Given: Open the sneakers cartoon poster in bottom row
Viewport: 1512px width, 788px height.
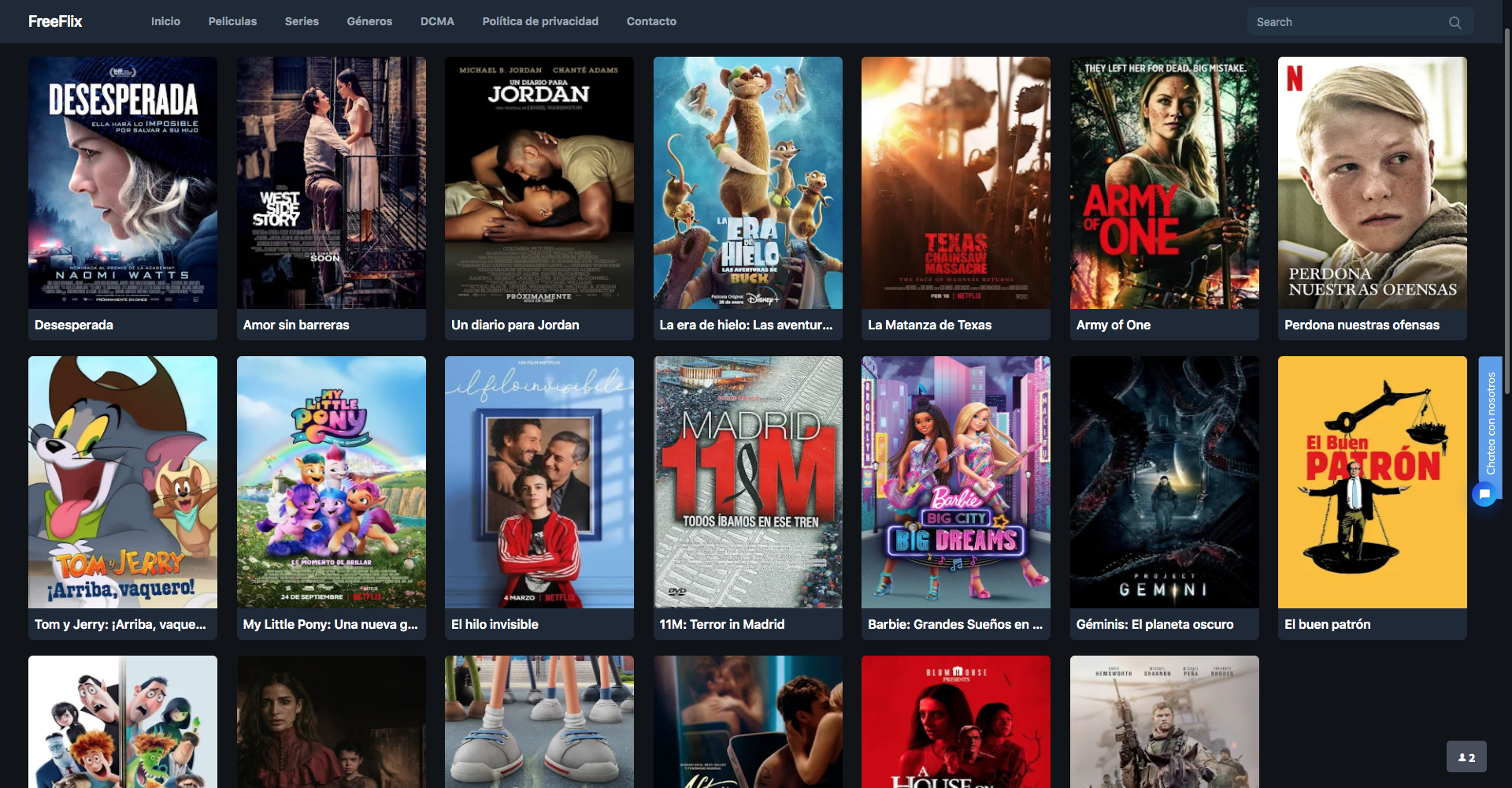Looking at the screenshot, I should tap(539, 722).
